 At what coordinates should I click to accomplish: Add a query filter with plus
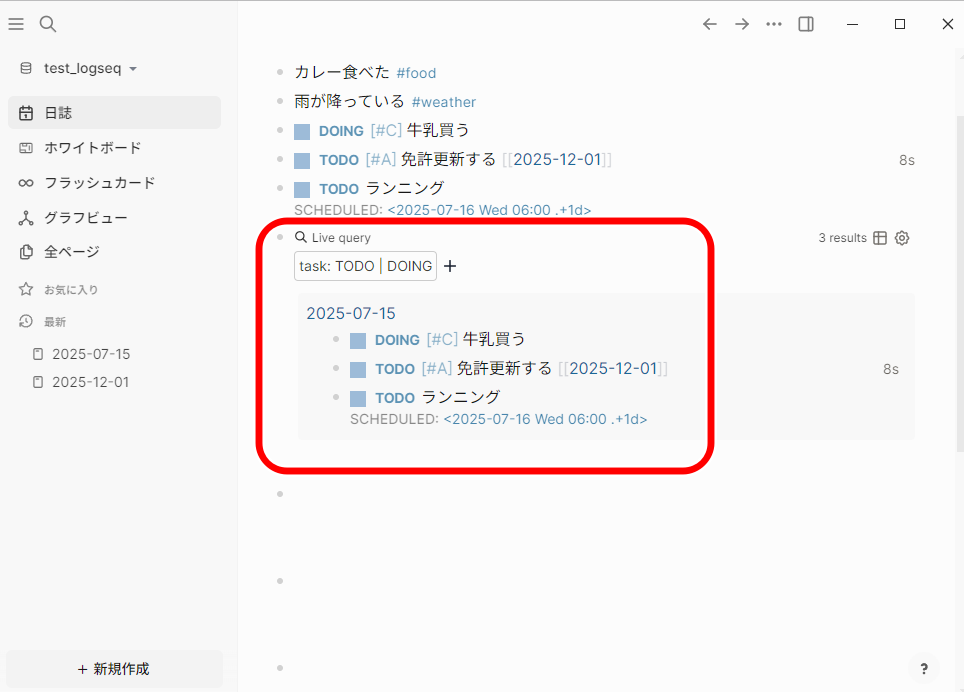pyautogui.click(x=450, y=266)
